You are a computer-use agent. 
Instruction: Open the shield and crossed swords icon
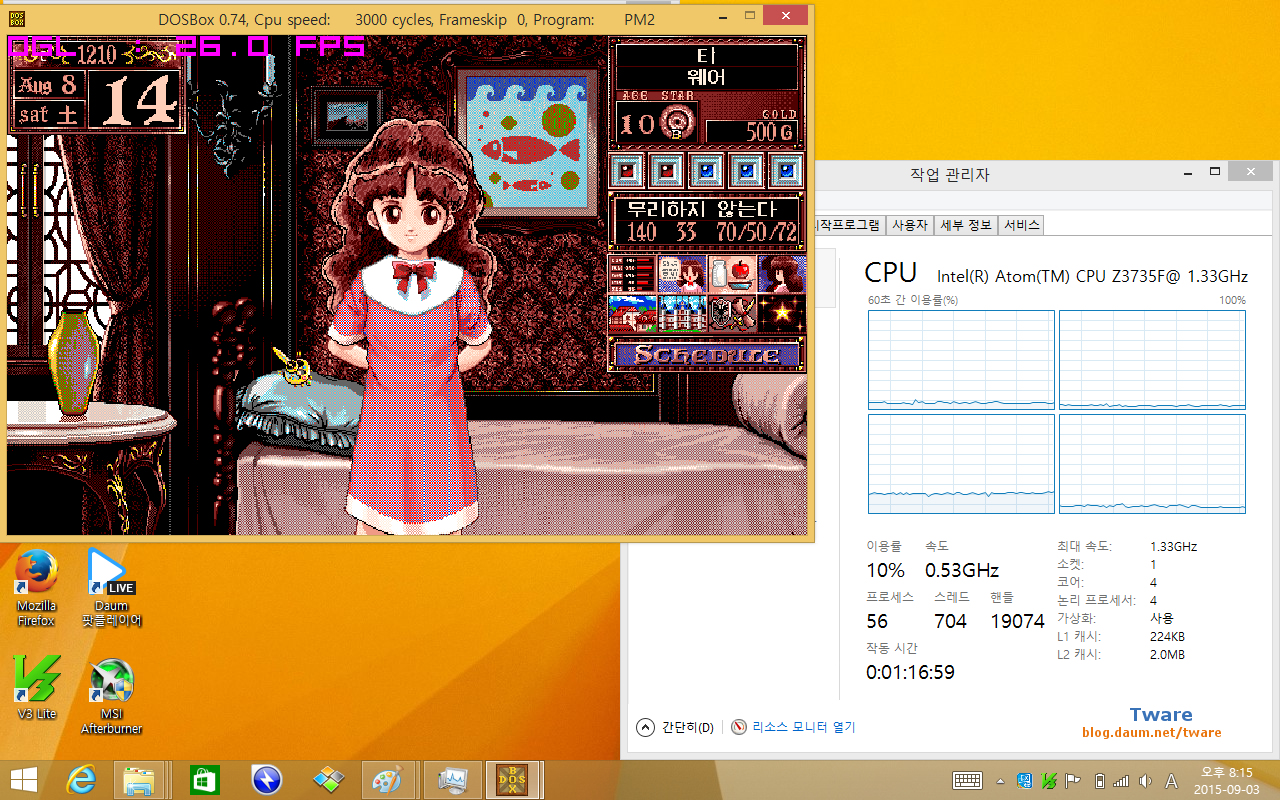coord(732,313)
